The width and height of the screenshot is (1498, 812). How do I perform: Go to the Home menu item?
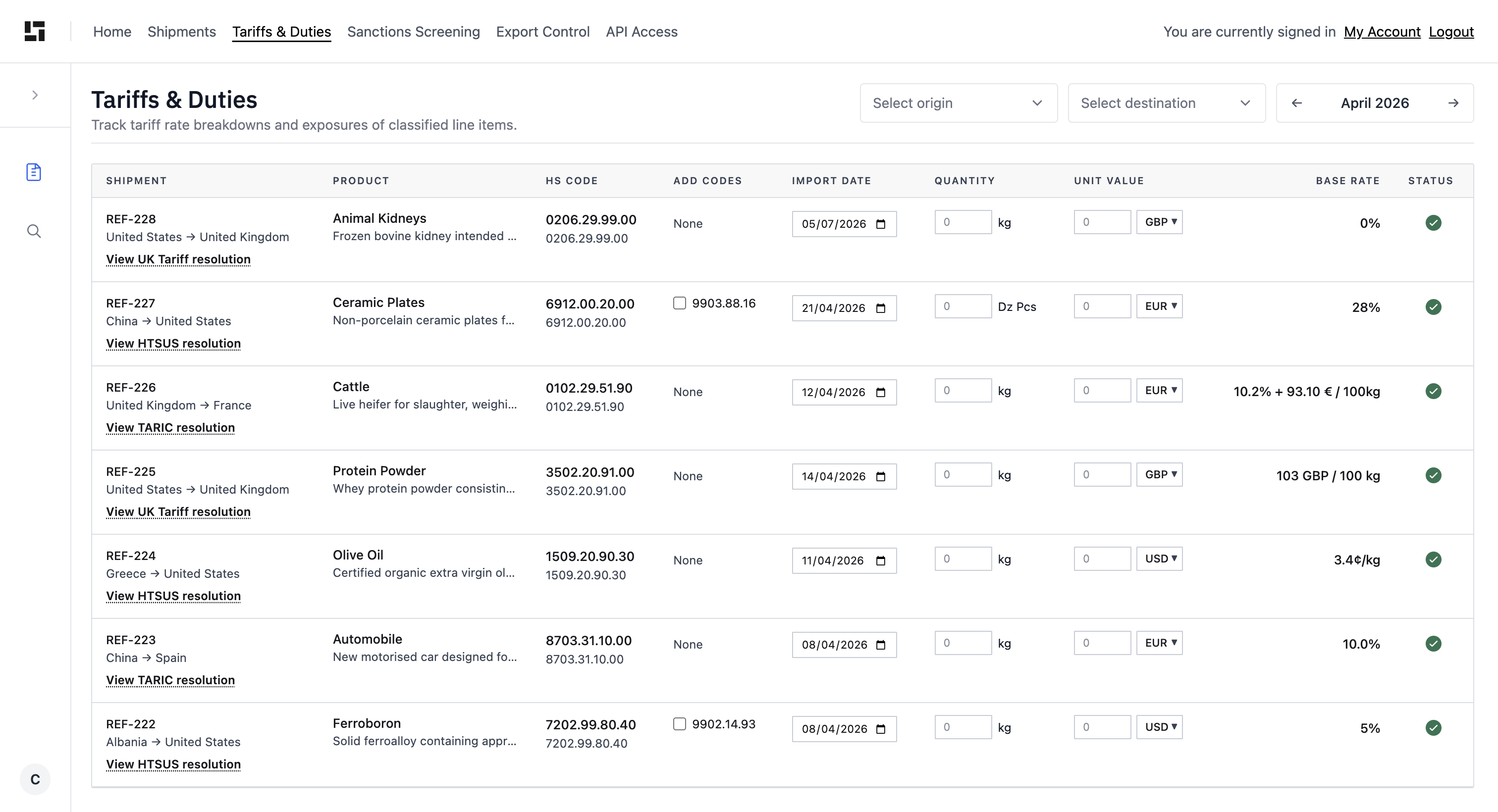click(112, 31)
